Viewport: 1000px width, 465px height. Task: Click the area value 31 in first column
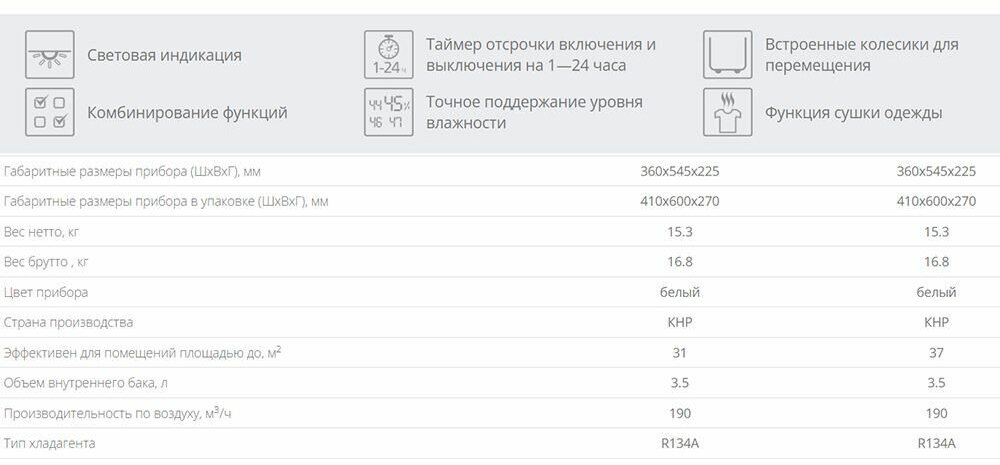[x=680, y=353]
